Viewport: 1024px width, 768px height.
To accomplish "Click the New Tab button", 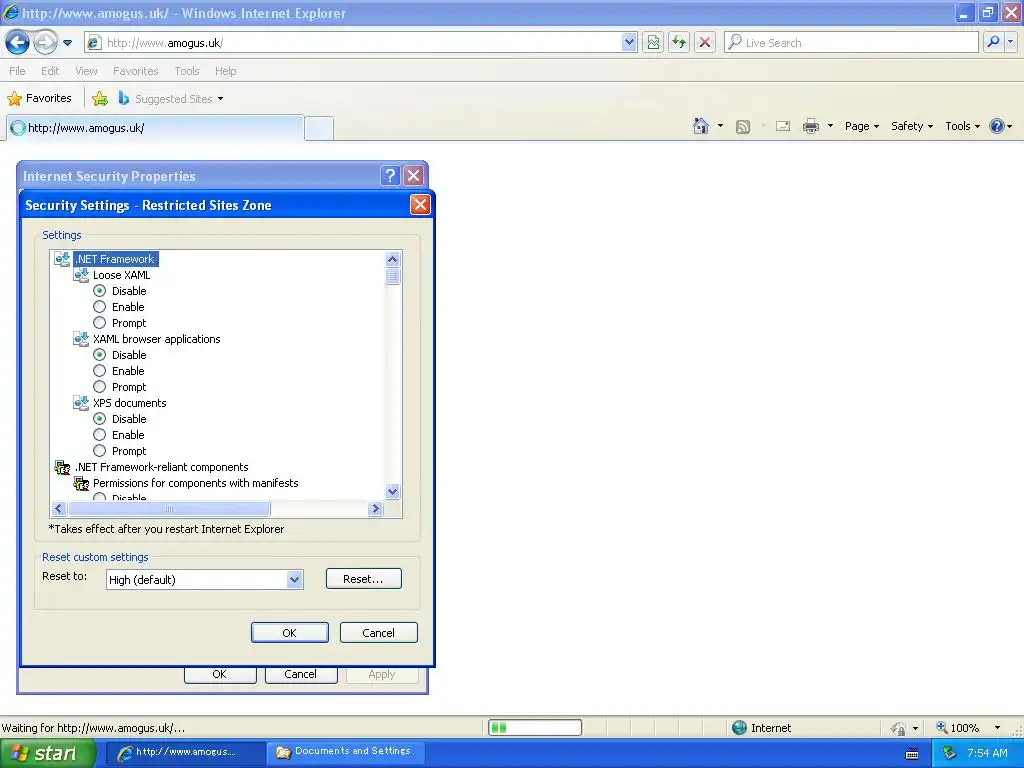I will click(319, 129).
